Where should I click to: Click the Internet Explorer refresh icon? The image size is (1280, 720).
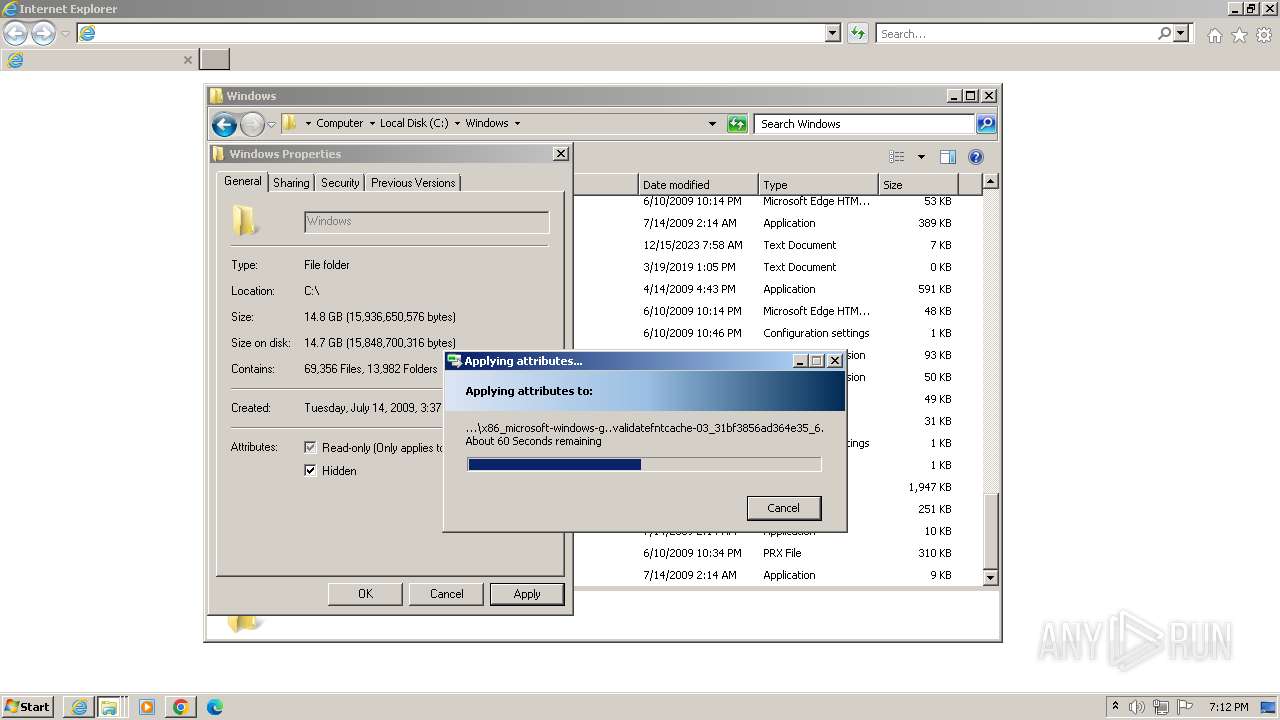857,33
